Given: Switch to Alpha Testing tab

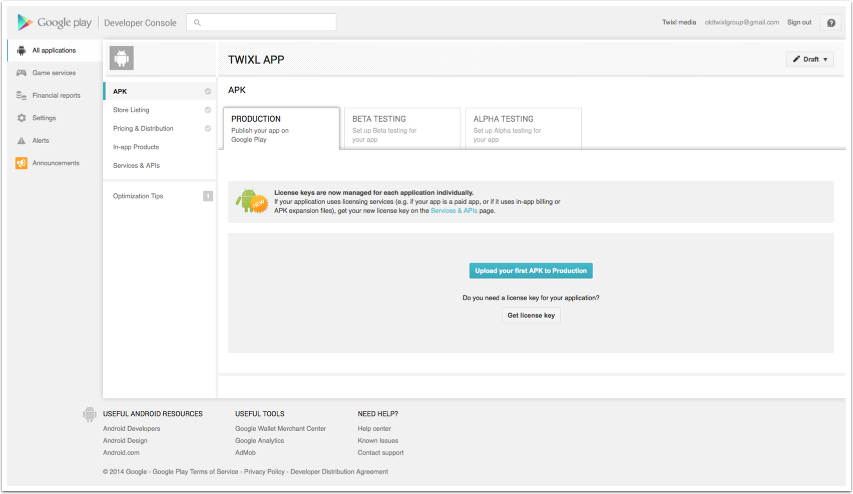Looking at the screenshot, I should tap(523, 128).
